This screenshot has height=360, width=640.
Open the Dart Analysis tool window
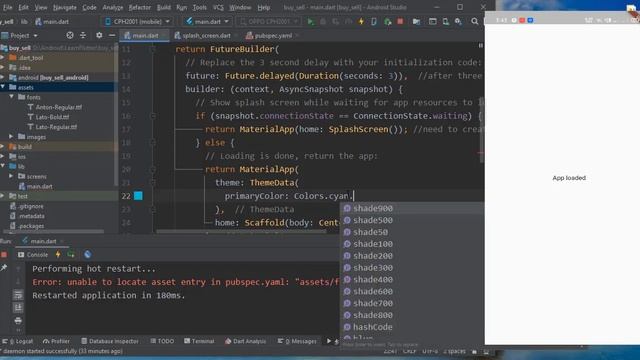(x=245, y=341)
